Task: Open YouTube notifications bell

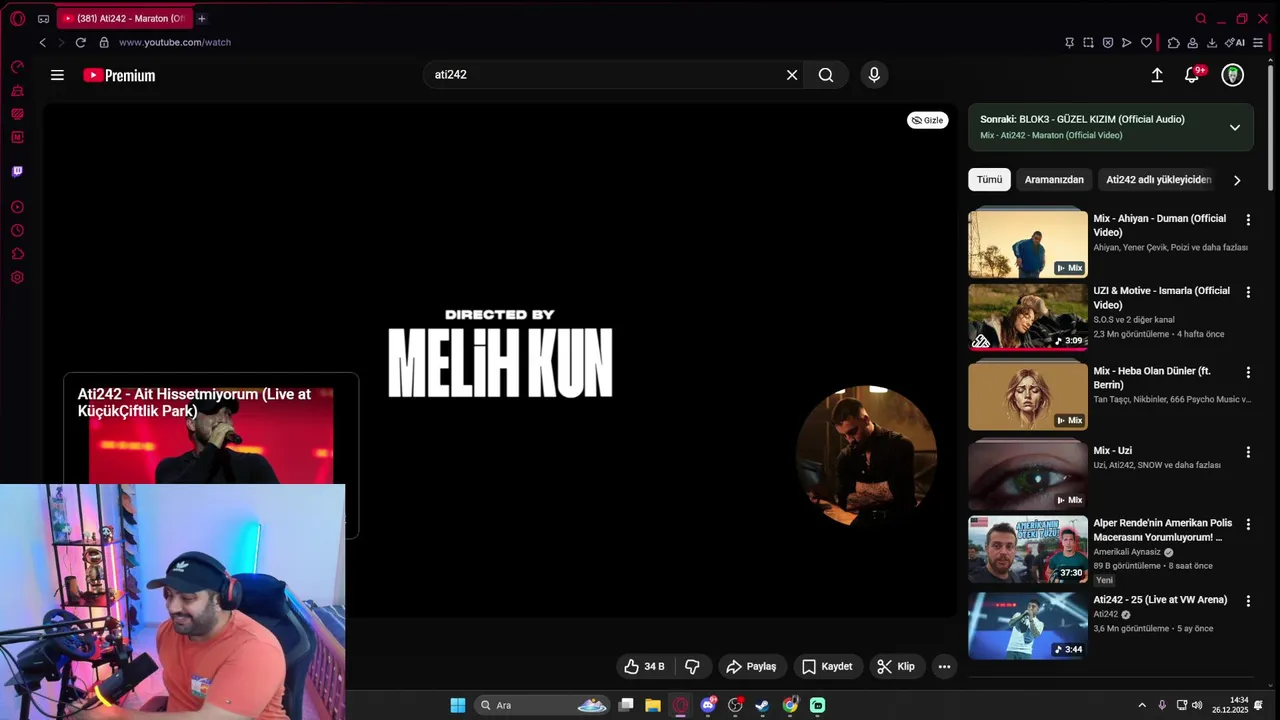Action: tap(1192, 75)
